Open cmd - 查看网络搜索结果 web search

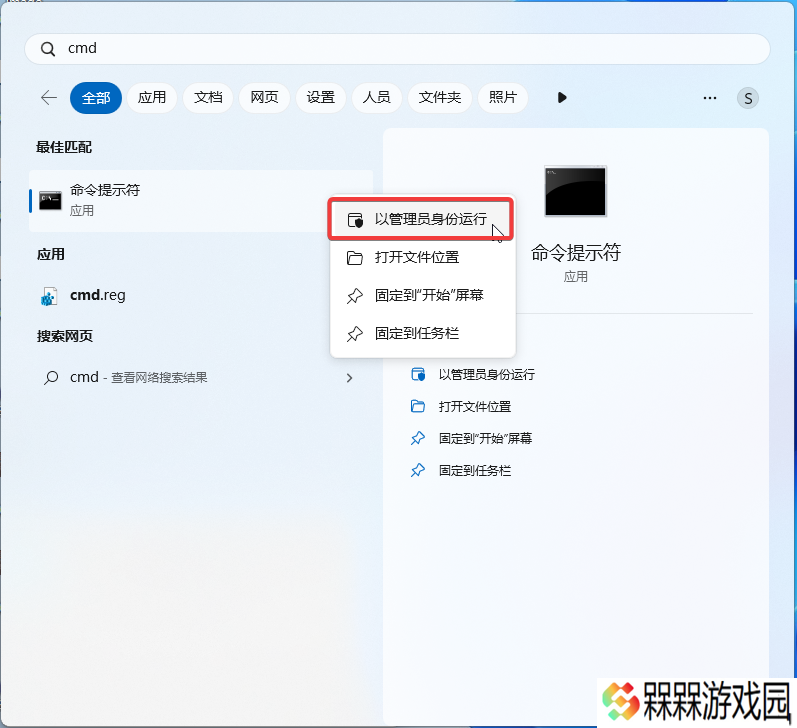click(201, 378)
